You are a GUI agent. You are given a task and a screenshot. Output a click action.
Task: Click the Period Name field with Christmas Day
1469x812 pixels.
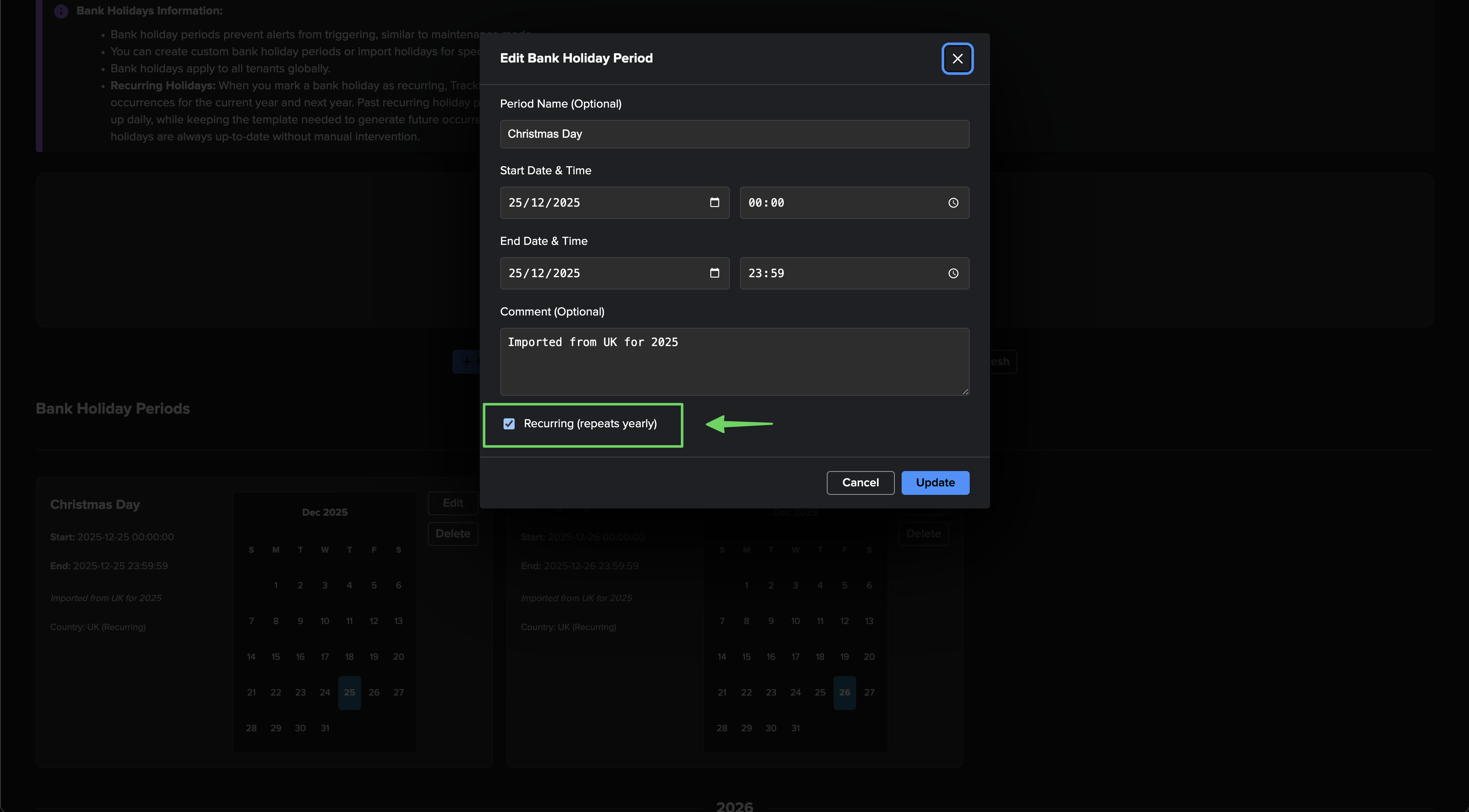tap(734, 134)
